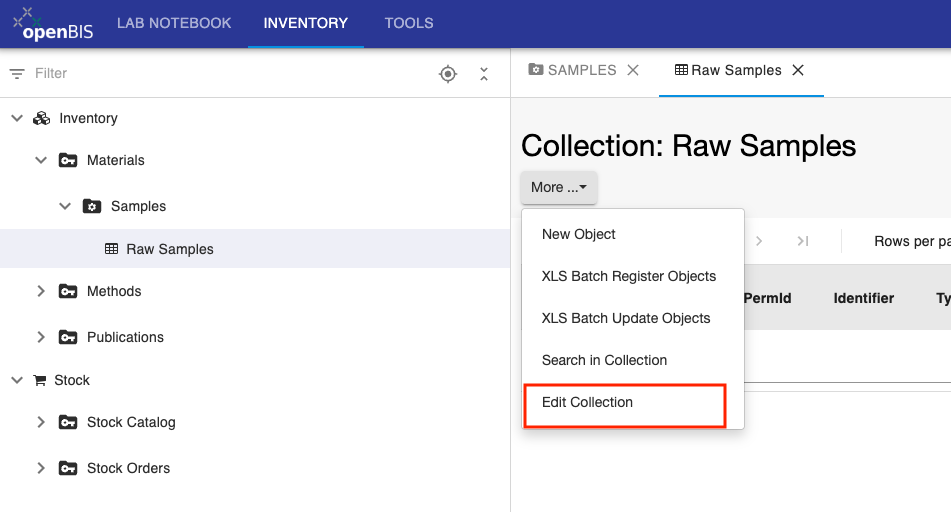Collapse the Materials folder chevron
Image resolution: width=951 pixels, height=512 pixels.
(x=41, y=160)
